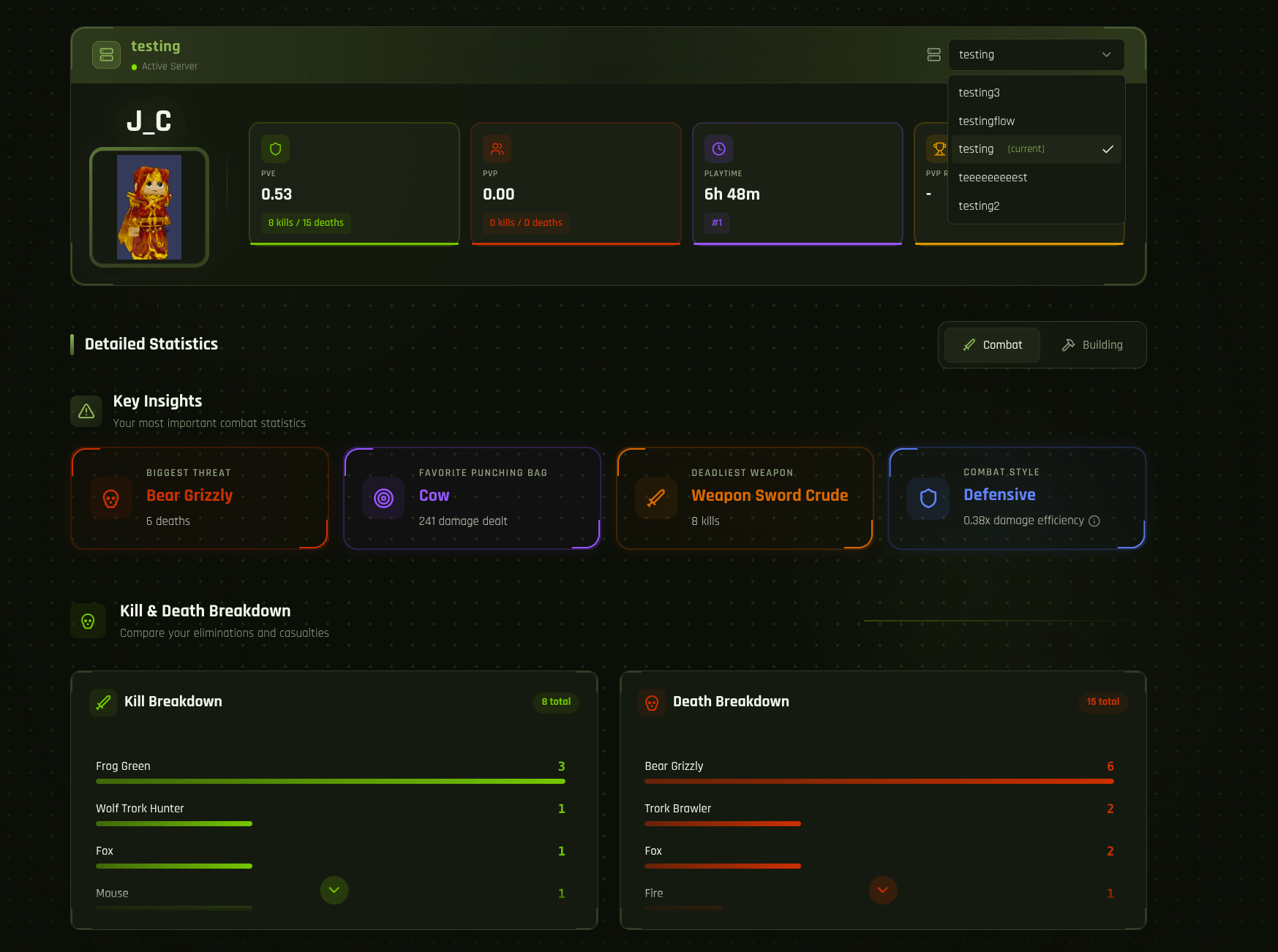Expand the Kill Breakdown list

[334, 890]
